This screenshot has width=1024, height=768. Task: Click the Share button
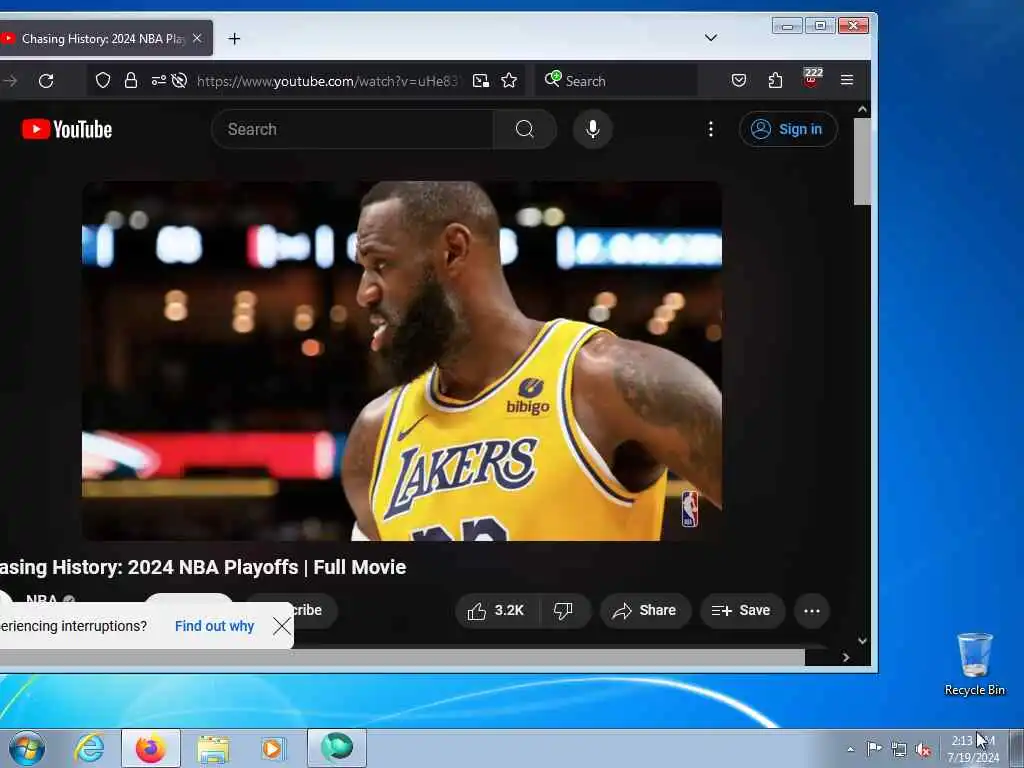tap(645, 611)
